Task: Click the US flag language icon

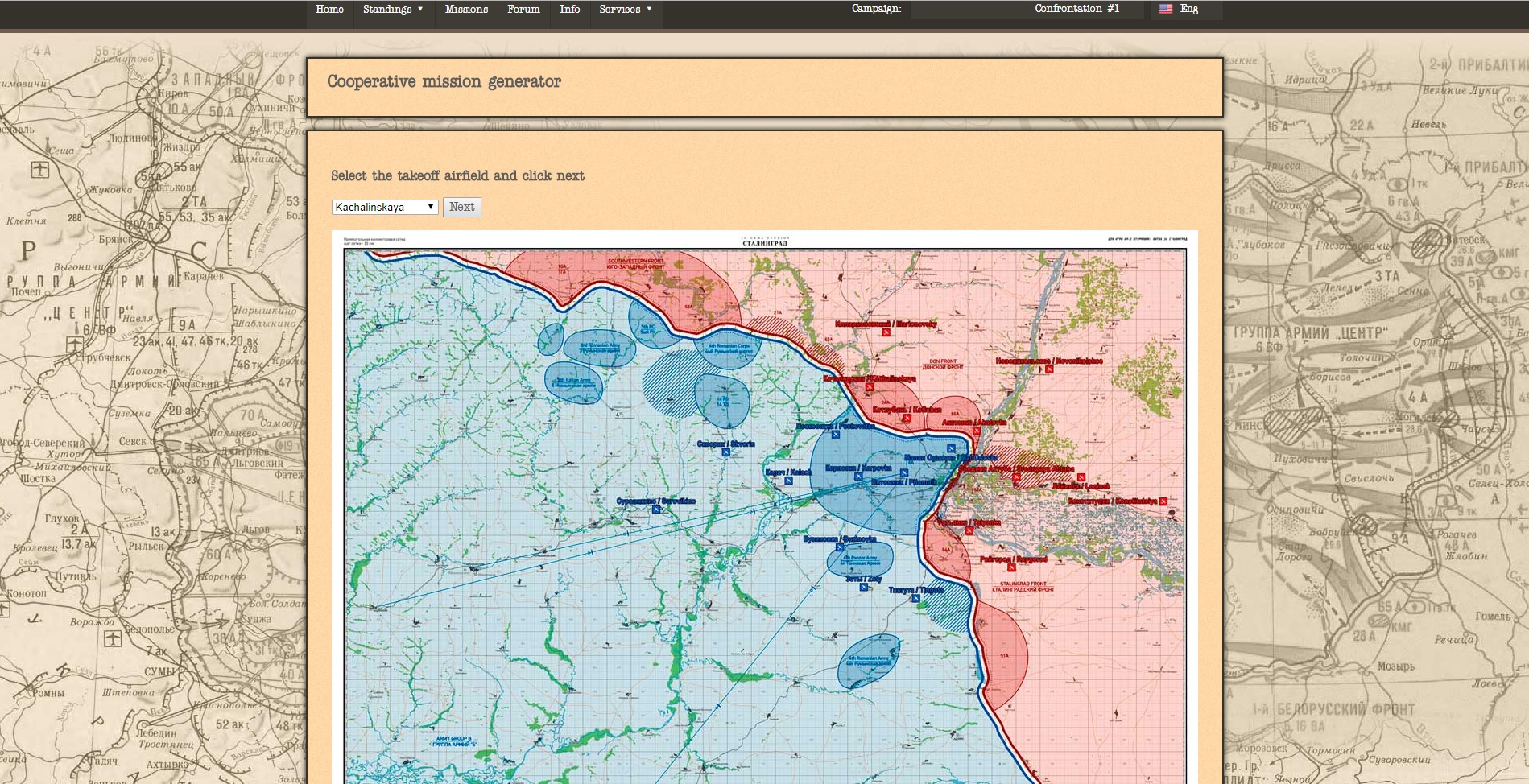Action: pos(1165,9)
